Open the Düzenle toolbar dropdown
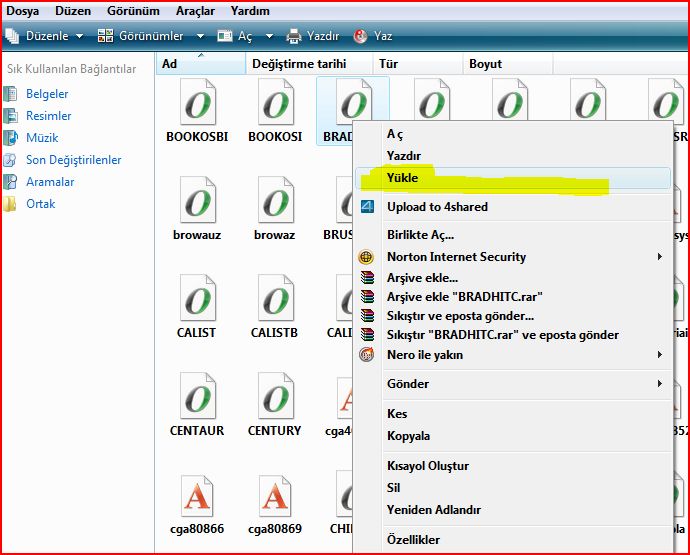Image resolution: width=690 pixels, height=555 pixels. pos(44,36)
